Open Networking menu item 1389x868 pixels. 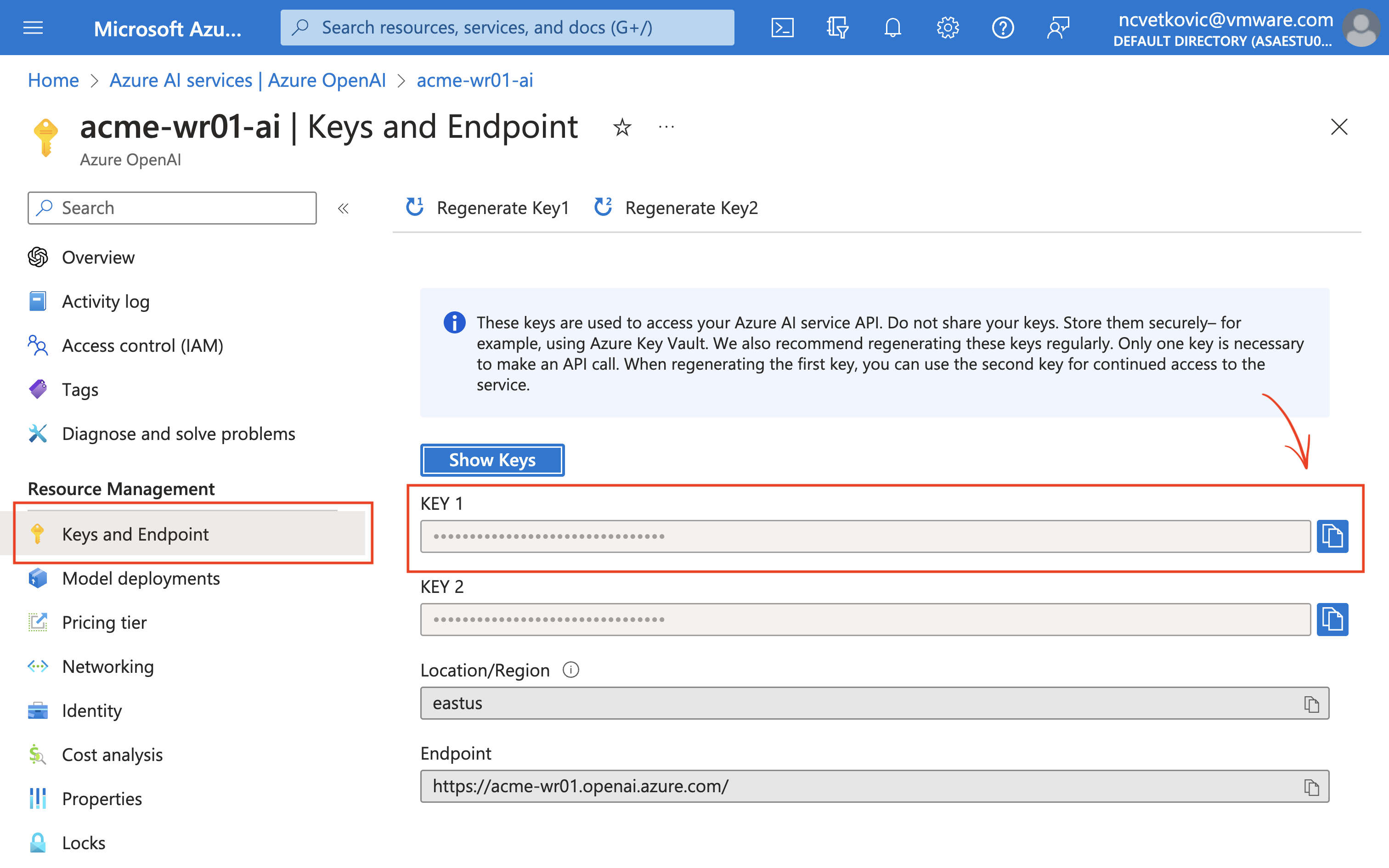tap(108, 666)
